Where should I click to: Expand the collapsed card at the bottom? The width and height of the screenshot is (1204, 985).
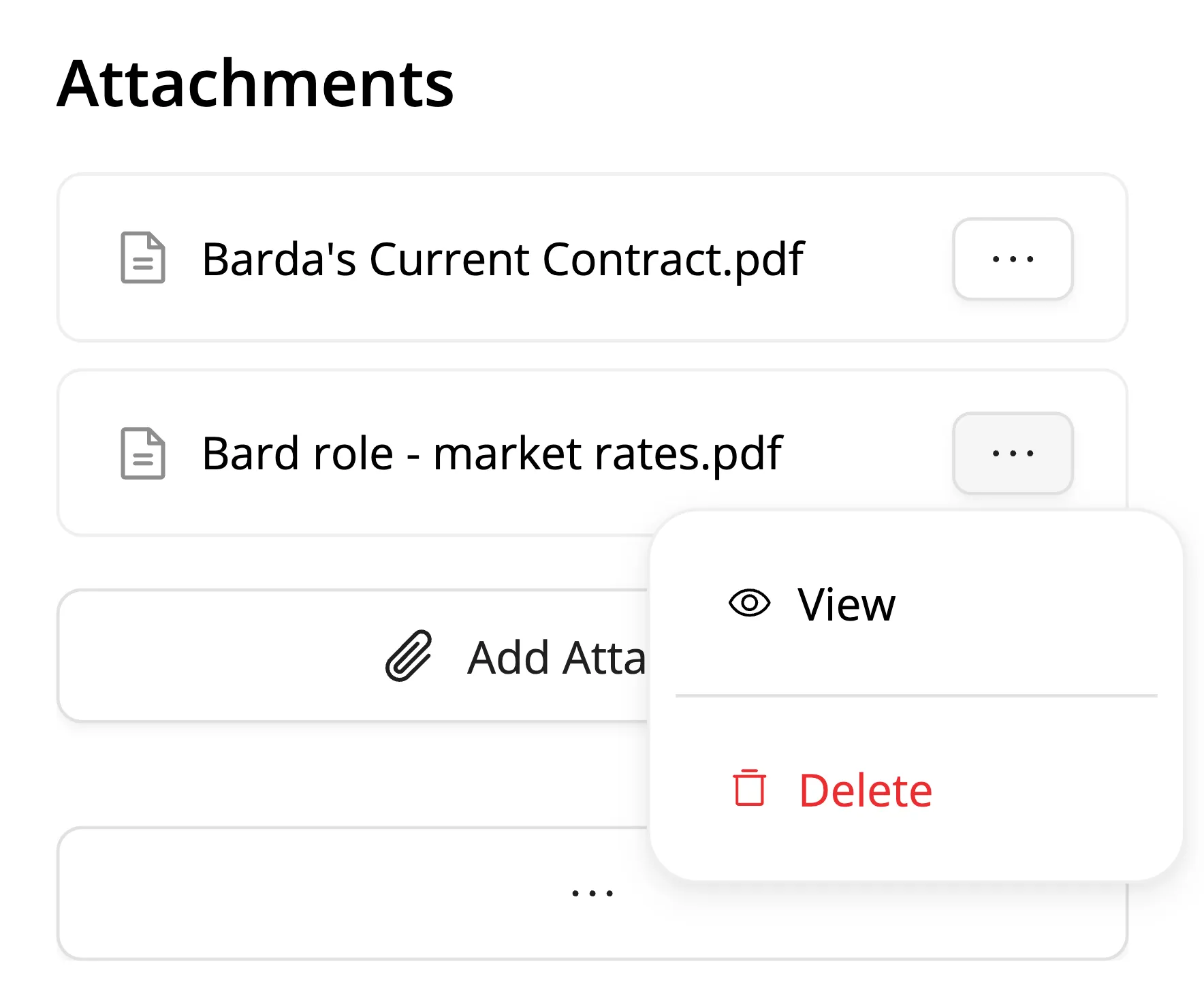pos(592,892)
